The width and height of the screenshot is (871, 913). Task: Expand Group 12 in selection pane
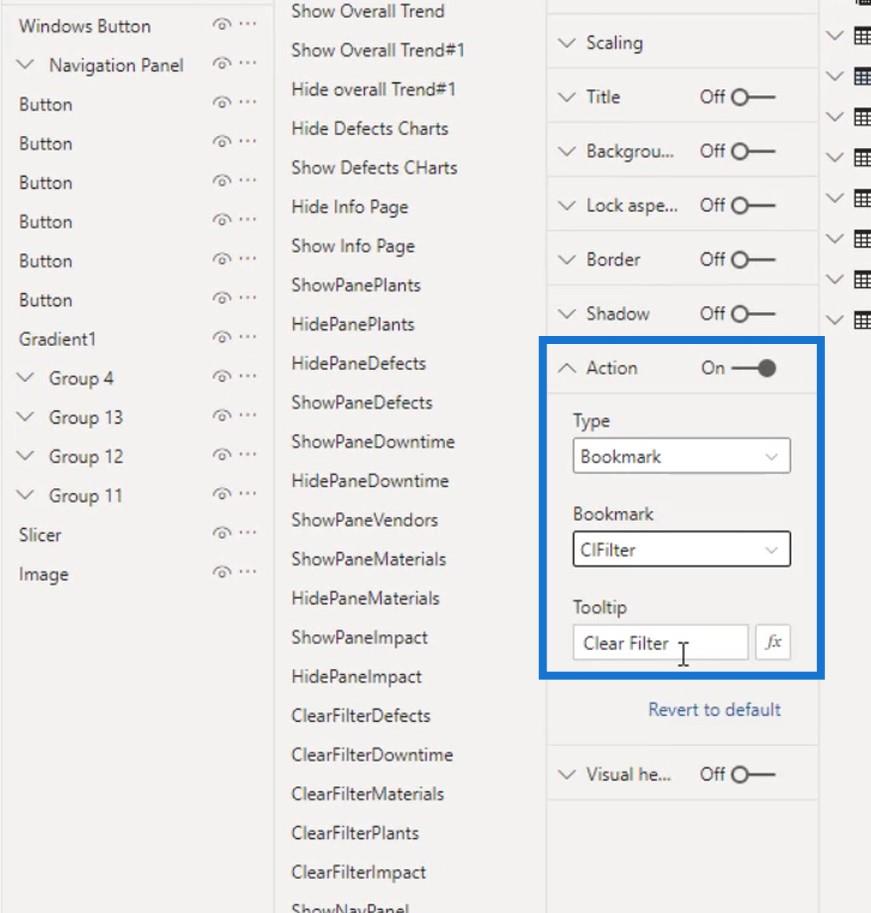25,455
